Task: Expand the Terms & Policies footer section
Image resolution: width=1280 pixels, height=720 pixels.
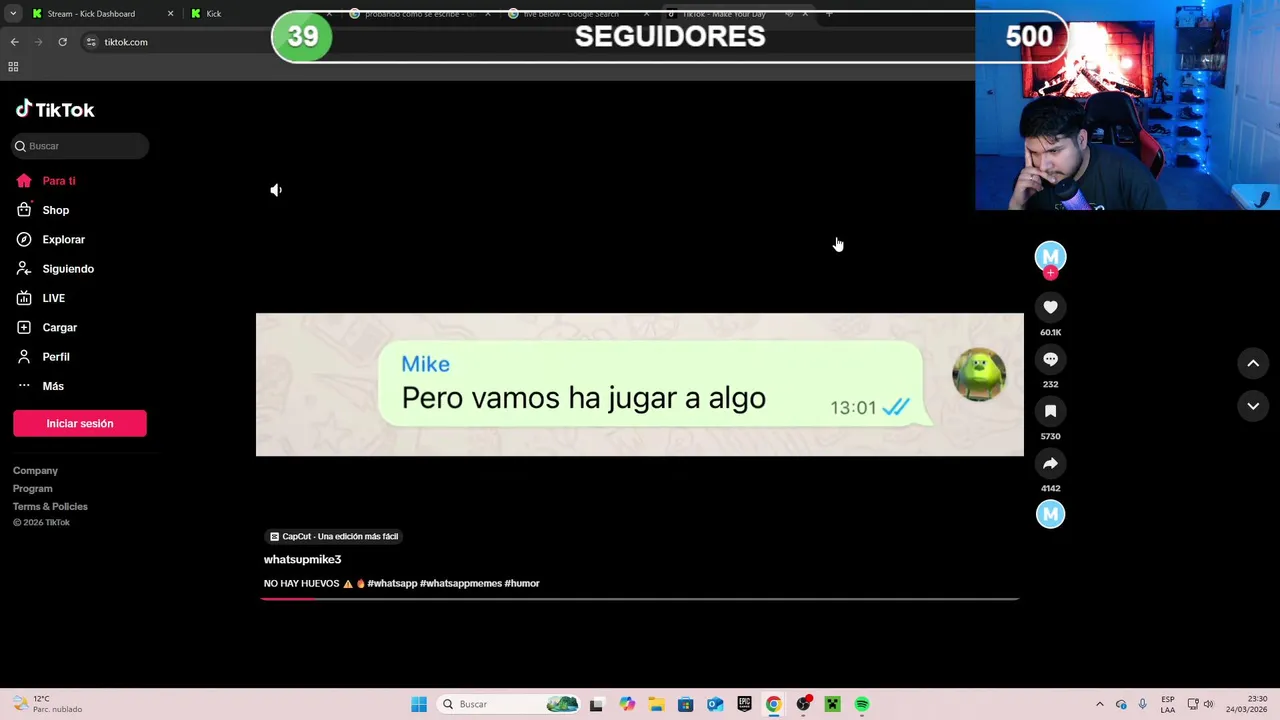Action: pyautogui.click(x=50, y=507)
